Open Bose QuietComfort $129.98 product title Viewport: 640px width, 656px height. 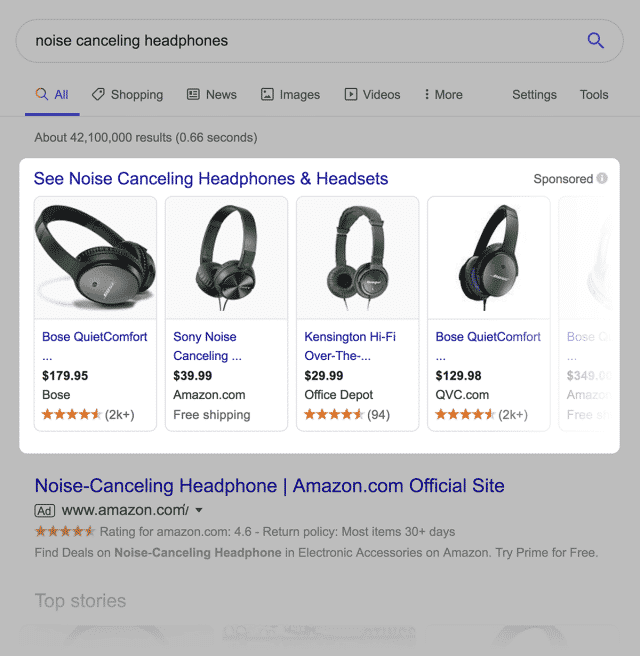pos(488,346)
